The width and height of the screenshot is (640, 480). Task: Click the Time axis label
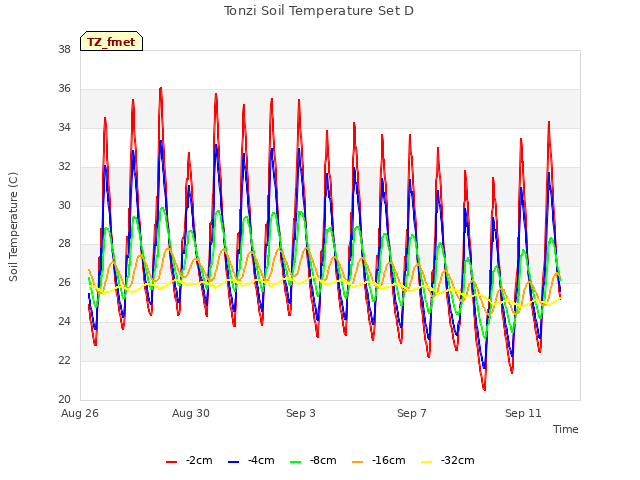[x=566, y=429]
